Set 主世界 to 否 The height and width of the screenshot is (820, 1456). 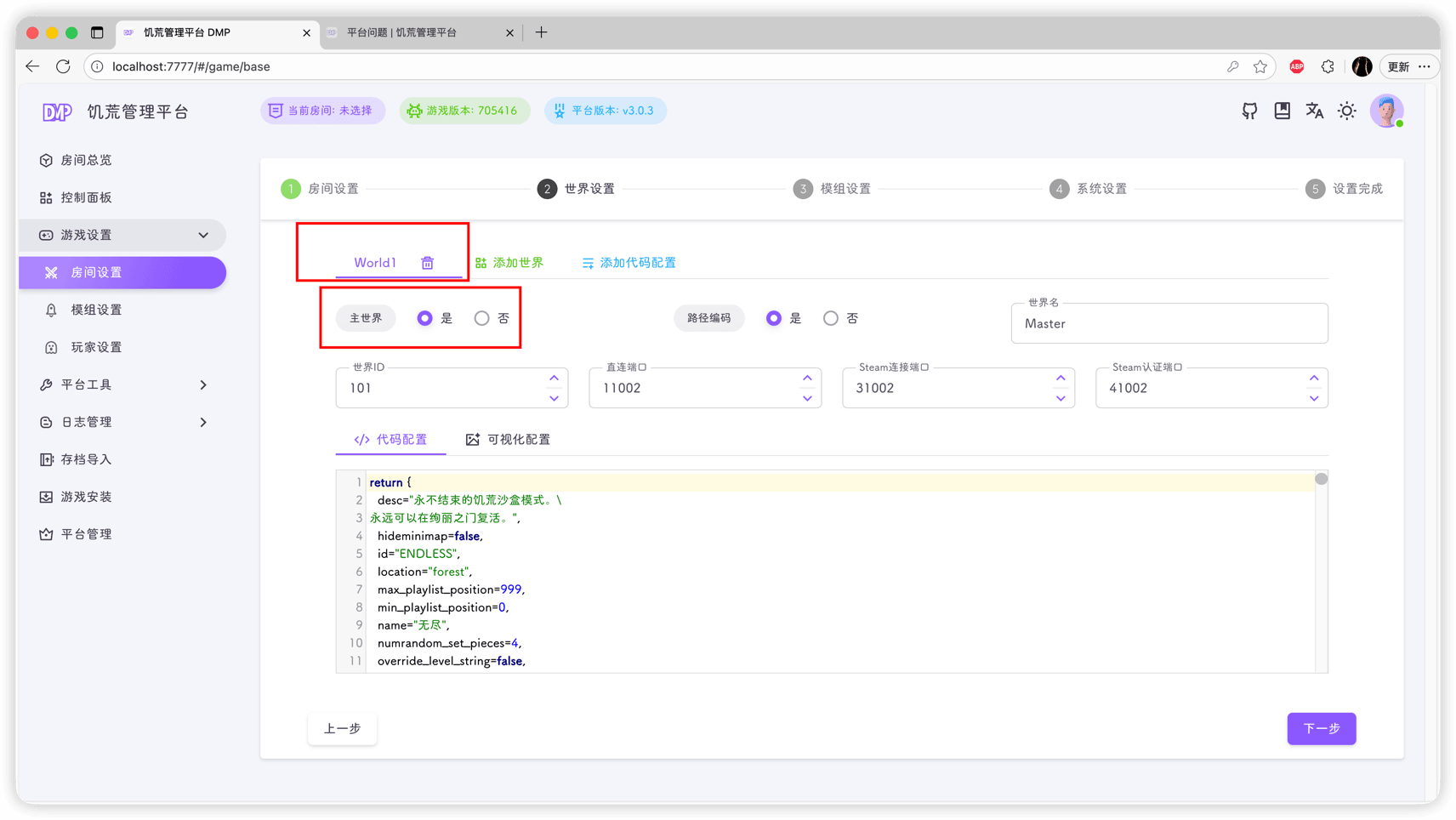(482, 318)
